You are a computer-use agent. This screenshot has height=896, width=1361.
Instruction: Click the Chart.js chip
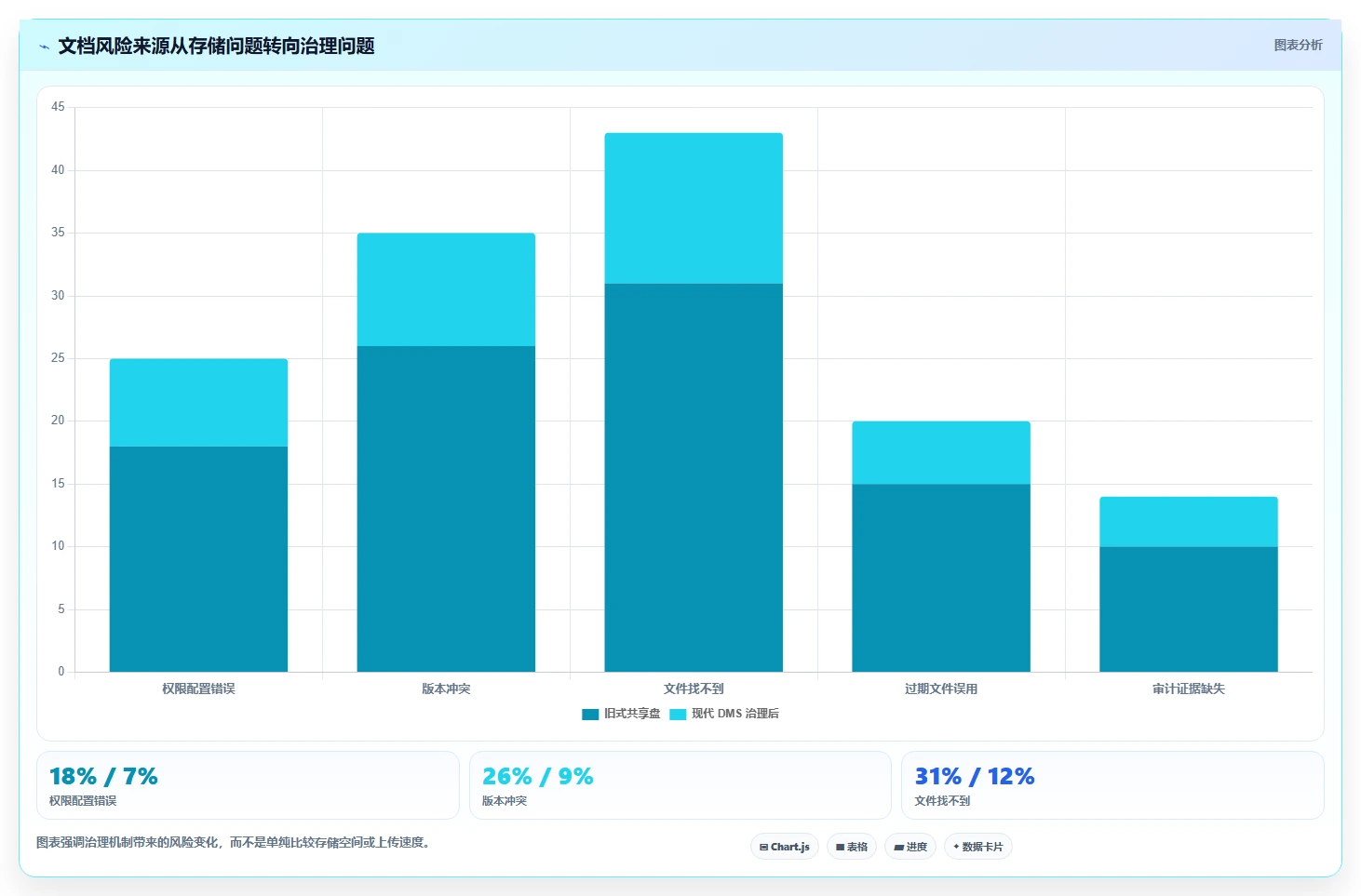[x=785, y=847]
